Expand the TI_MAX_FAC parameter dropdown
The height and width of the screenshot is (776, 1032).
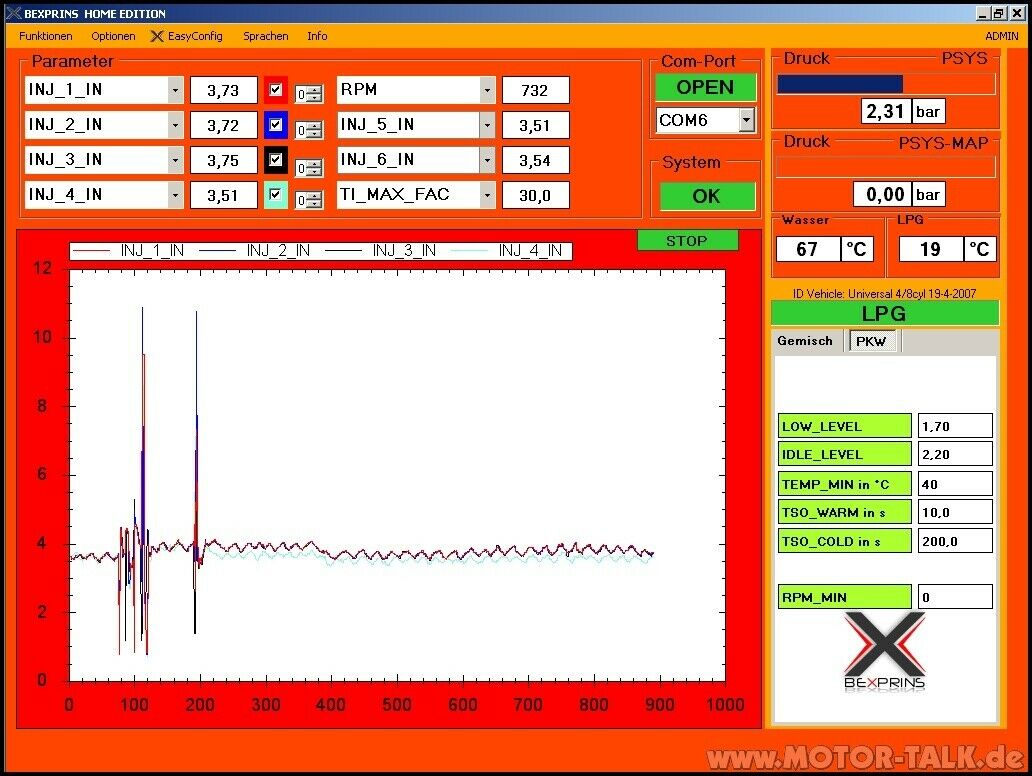point(487,195)
